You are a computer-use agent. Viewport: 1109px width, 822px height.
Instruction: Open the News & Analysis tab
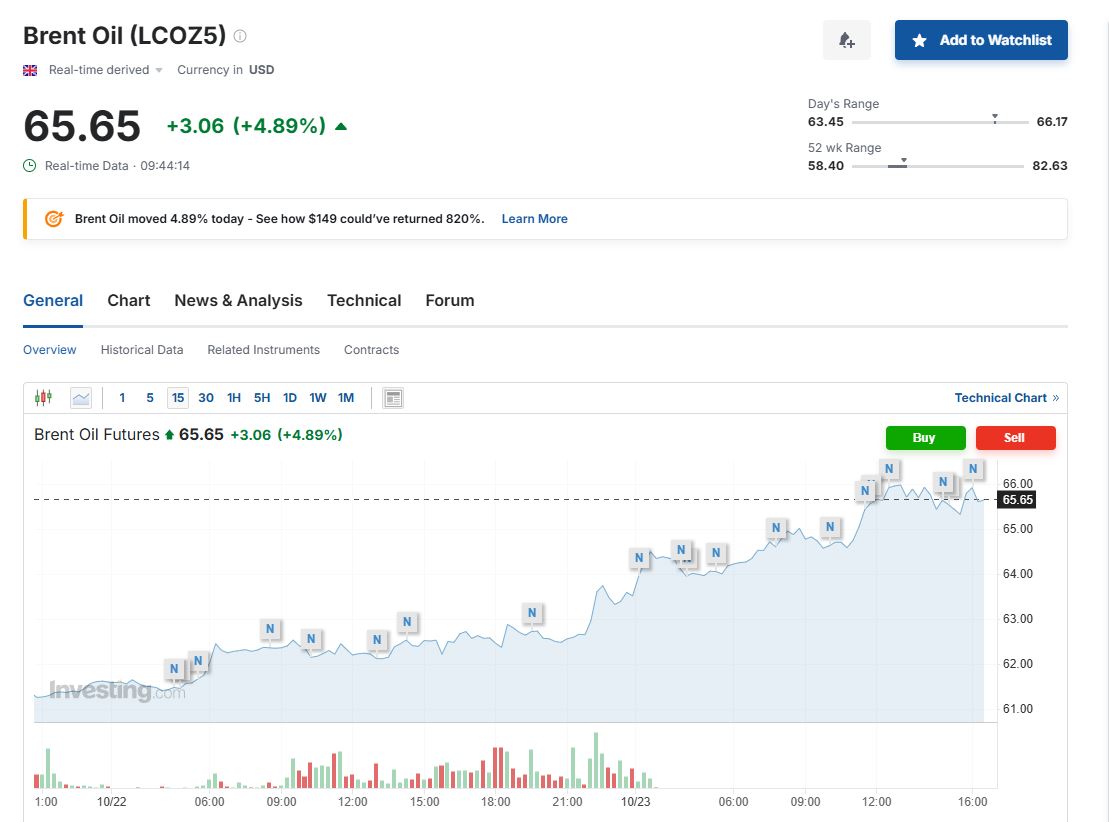tap(238, 301)
